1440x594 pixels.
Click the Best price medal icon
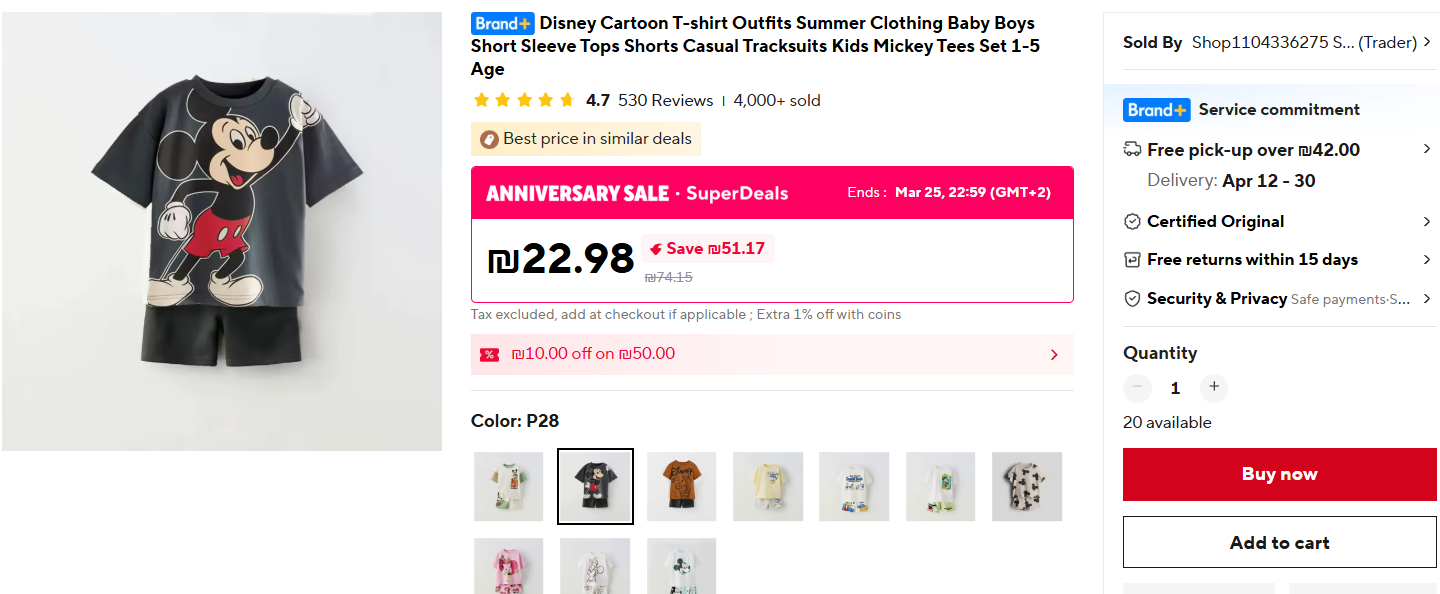(489, 139)
